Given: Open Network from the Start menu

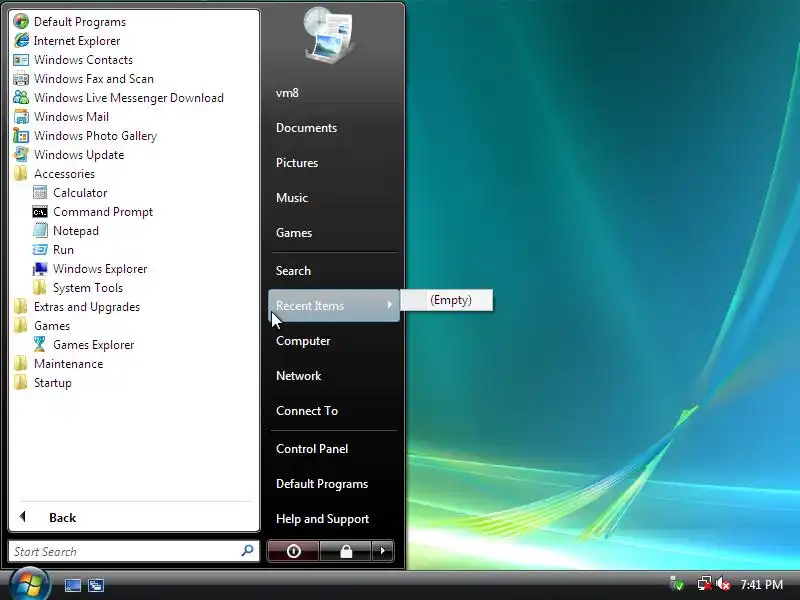Looking at the screenshot, I should [298, 376].
